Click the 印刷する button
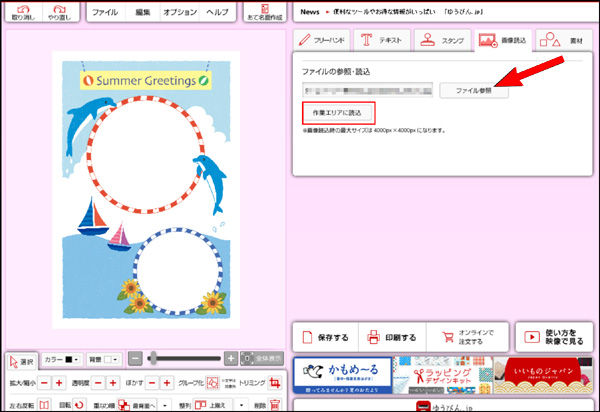The image size is (600, 412). tap(392, 337)
